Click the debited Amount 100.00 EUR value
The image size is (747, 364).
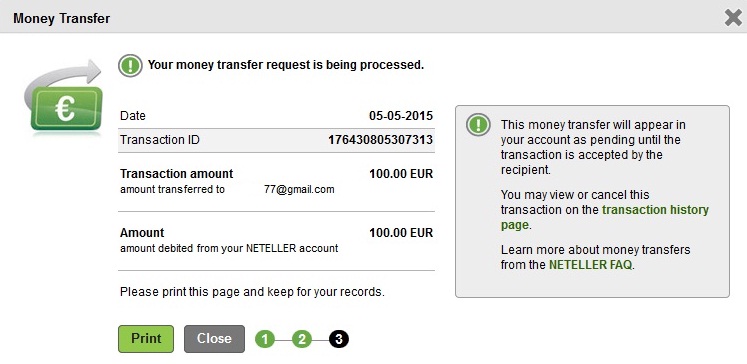(x=401, y=233)
